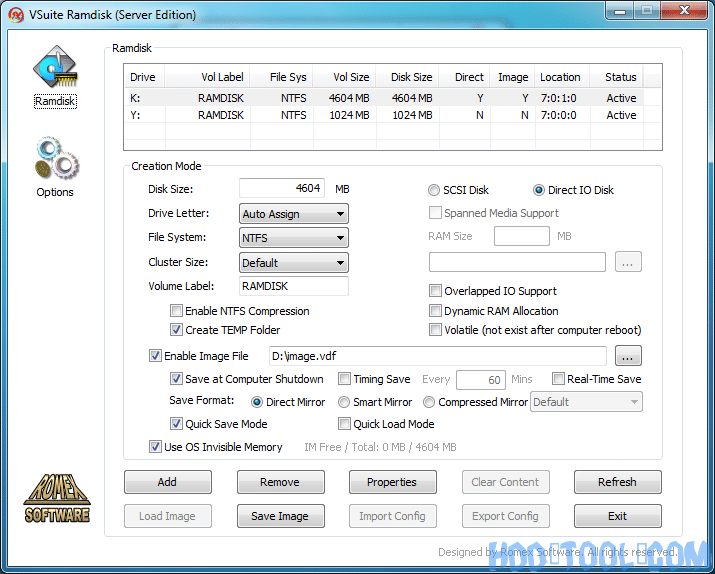715x574 pixels.
Task: Toggle Spanned Media Support checkbox
Action: [x=435, y=212]
